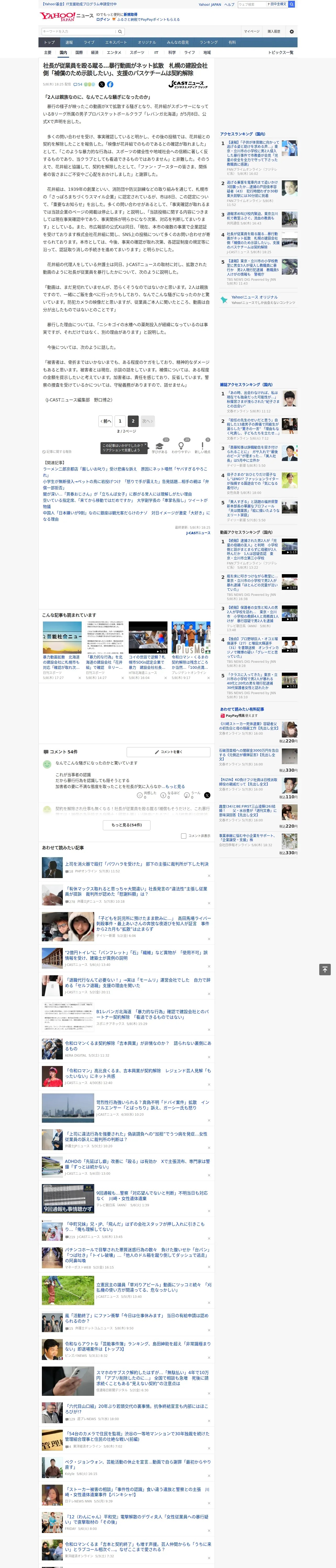Click the コメントを書く button
Screen dimensions: 336x1568
click(168, 752)
